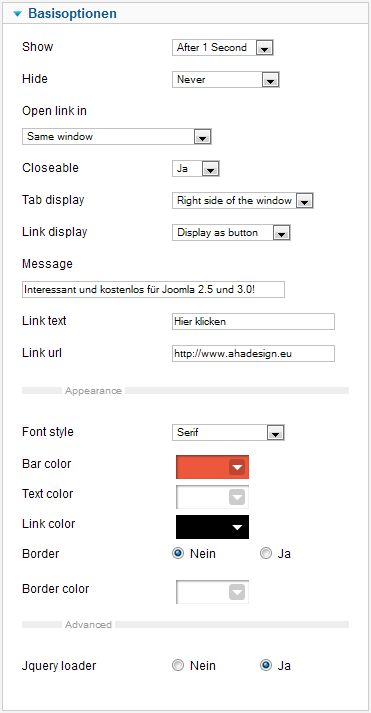Open the Tab display dropdown
The image size is (371, 713).
click(243, 201)
